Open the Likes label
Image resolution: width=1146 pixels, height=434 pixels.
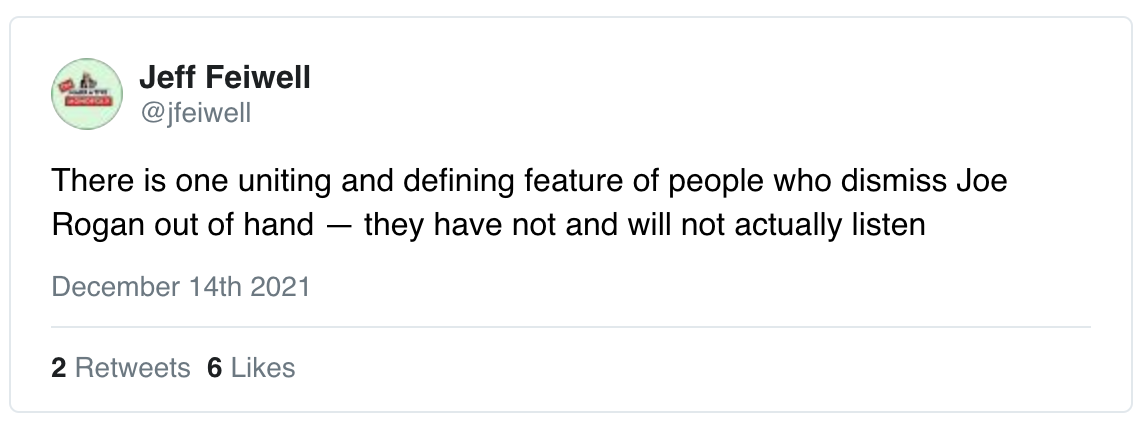263,368
